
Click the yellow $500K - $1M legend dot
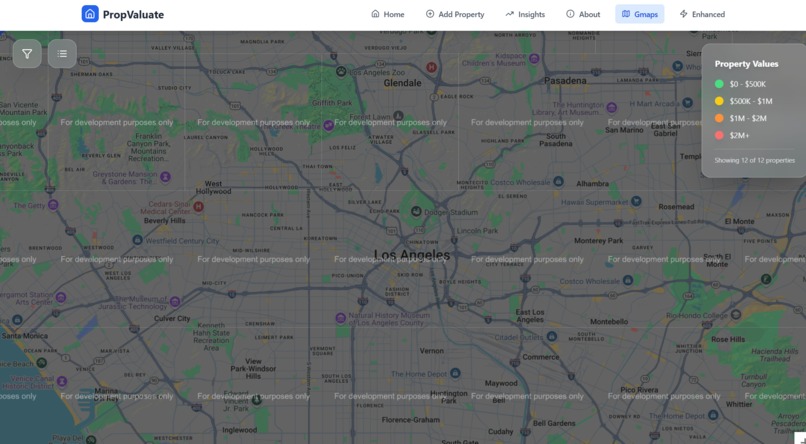[719, 101]
